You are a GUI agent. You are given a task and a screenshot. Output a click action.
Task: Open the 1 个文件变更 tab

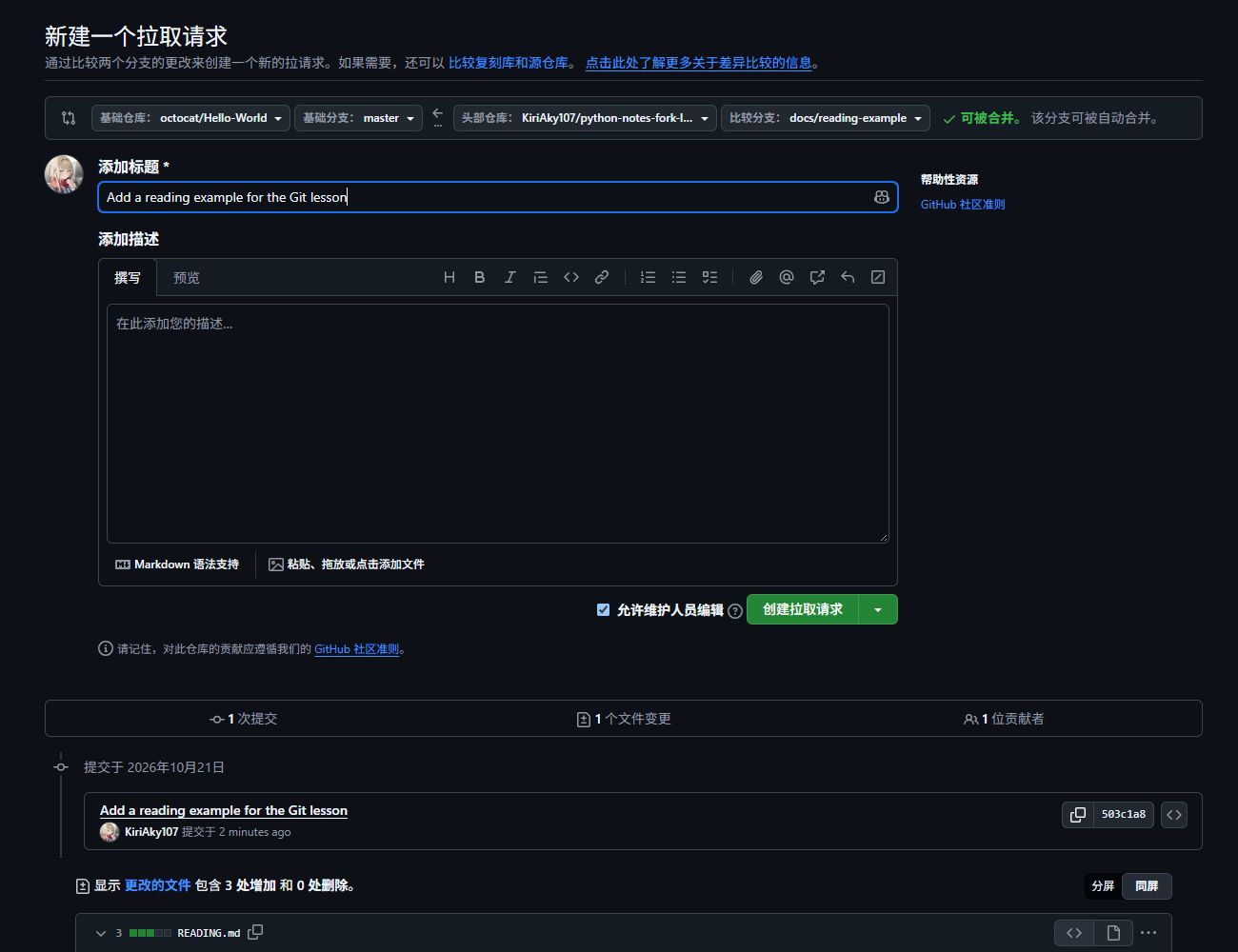pos(624,719)
